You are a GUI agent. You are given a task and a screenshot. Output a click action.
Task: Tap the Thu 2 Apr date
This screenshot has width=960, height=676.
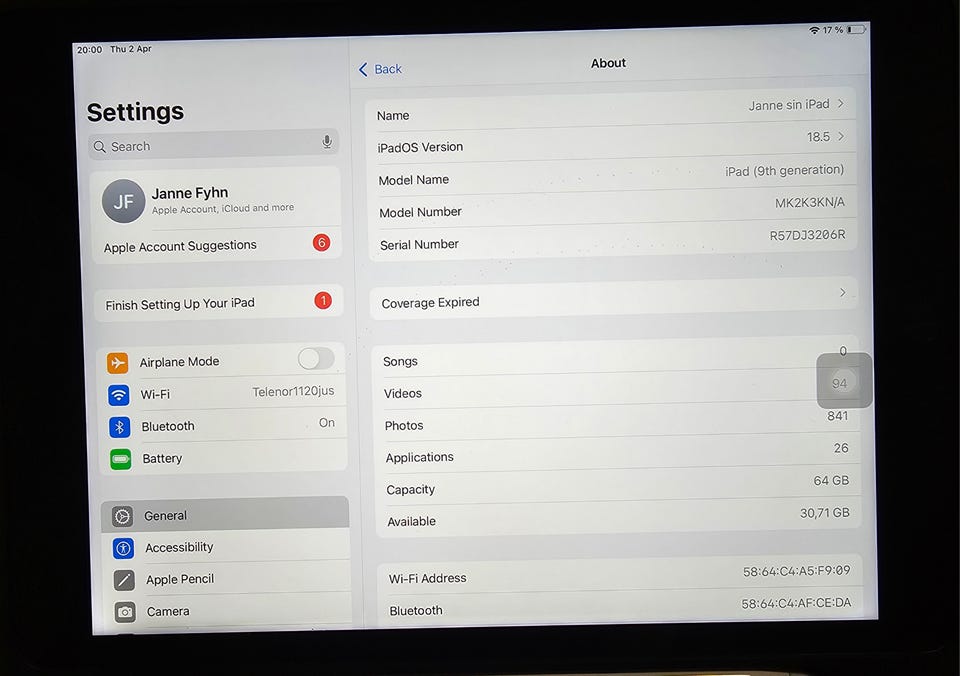(x=130, y=49)
